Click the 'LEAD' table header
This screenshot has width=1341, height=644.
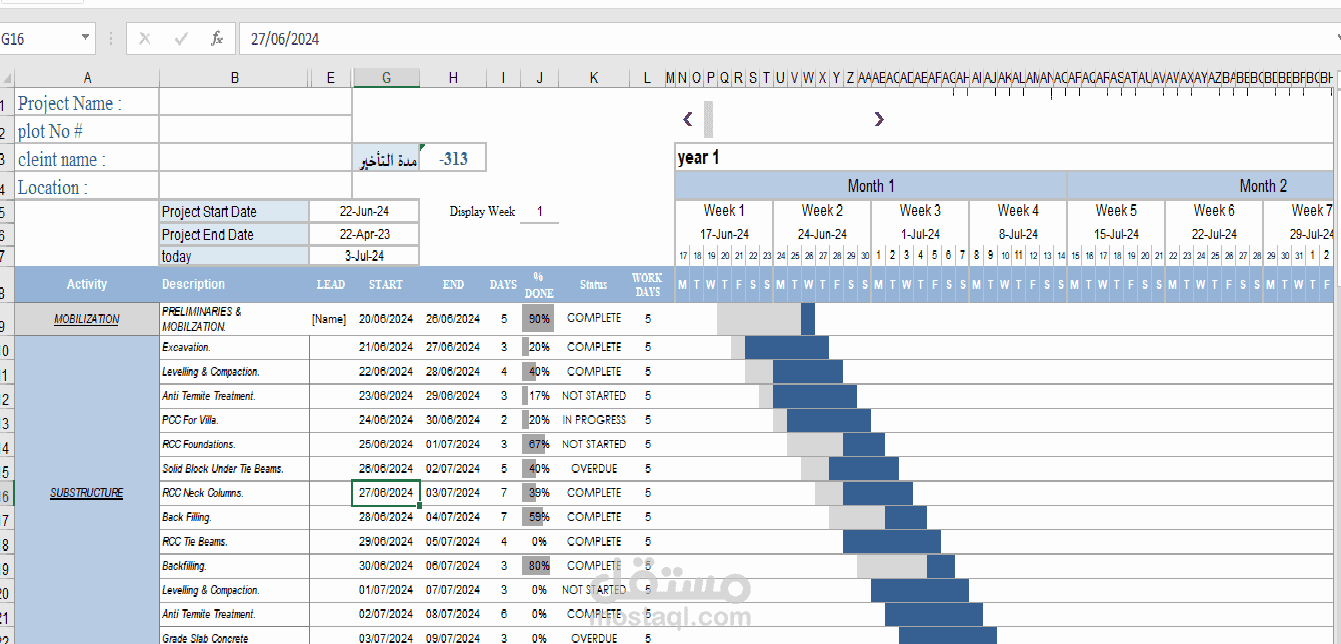coord(331,284)
